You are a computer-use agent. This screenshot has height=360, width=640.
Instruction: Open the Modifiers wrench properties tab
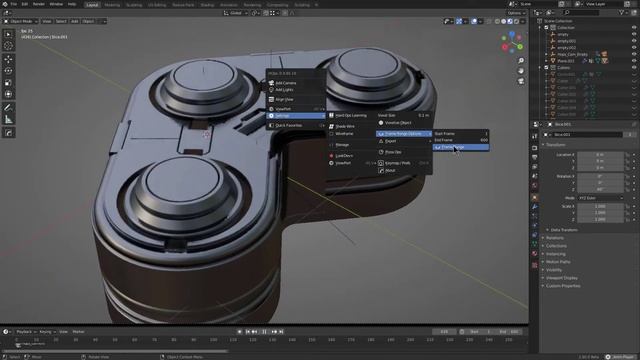tap(535, 207)
